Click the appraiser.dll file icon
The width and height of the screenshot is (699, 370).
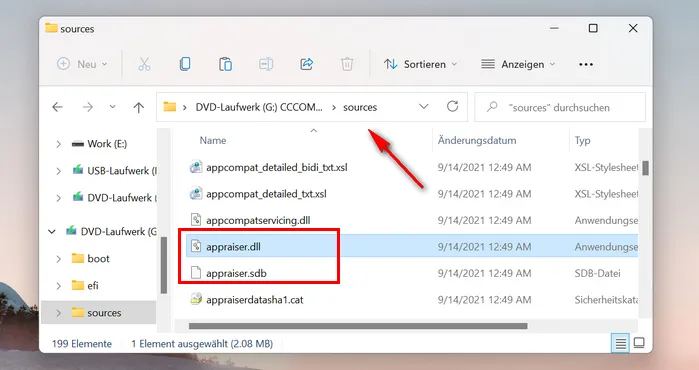click(196, 247)
